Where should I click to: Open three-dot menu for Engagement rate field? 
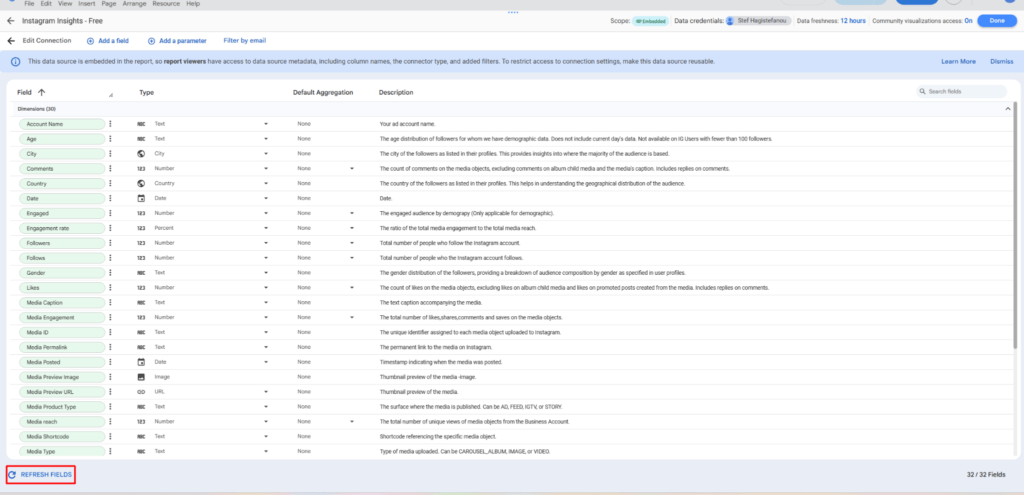coord(111,228)
